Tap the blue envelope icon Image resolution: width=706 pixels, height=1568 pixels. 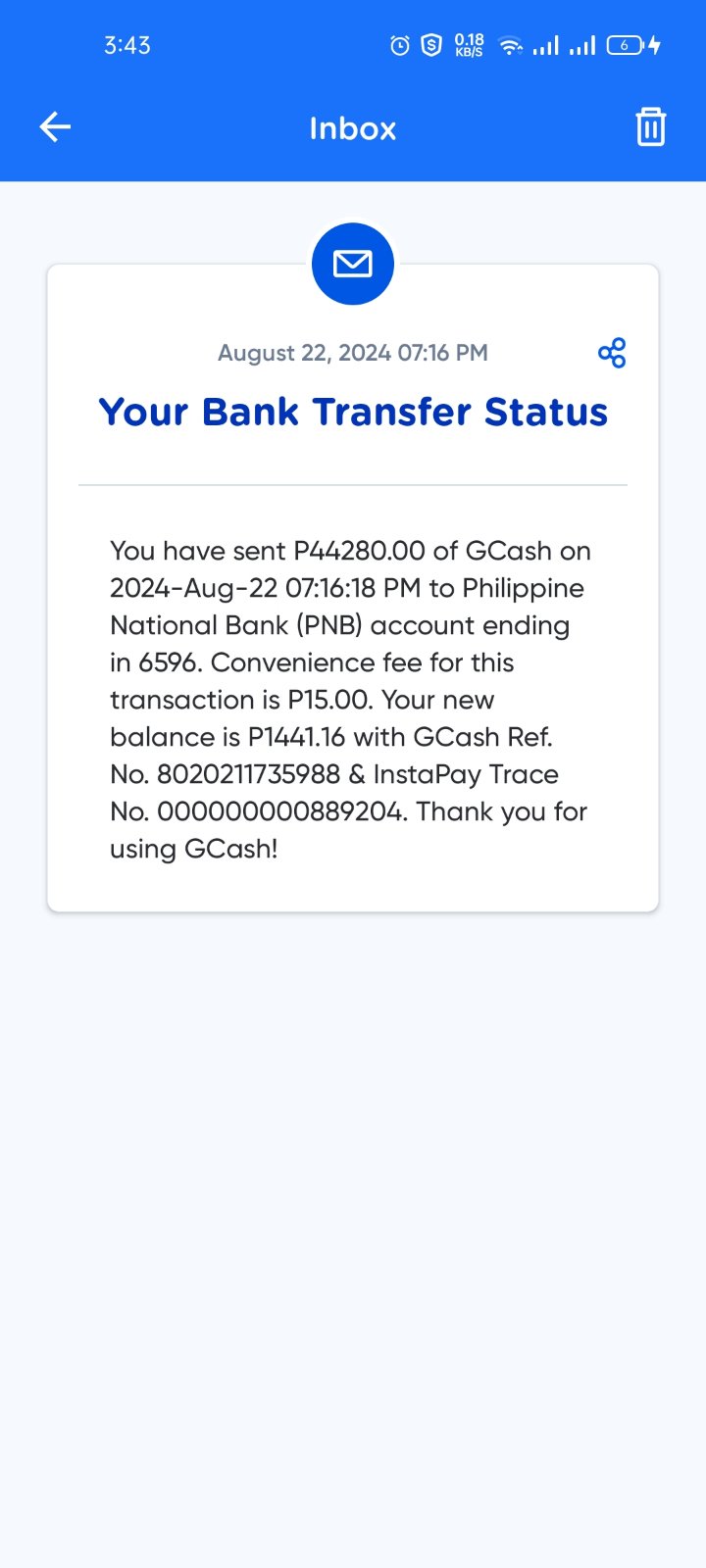point(353,264)
